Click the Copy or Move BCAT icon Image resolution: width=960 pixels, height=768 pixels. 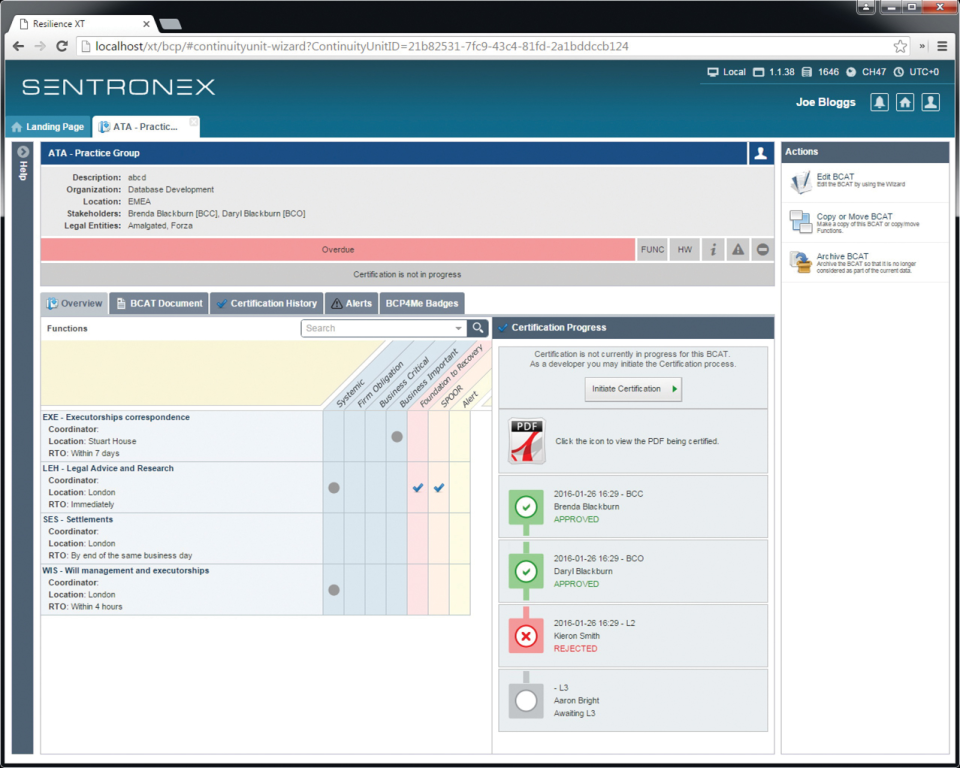800,222
